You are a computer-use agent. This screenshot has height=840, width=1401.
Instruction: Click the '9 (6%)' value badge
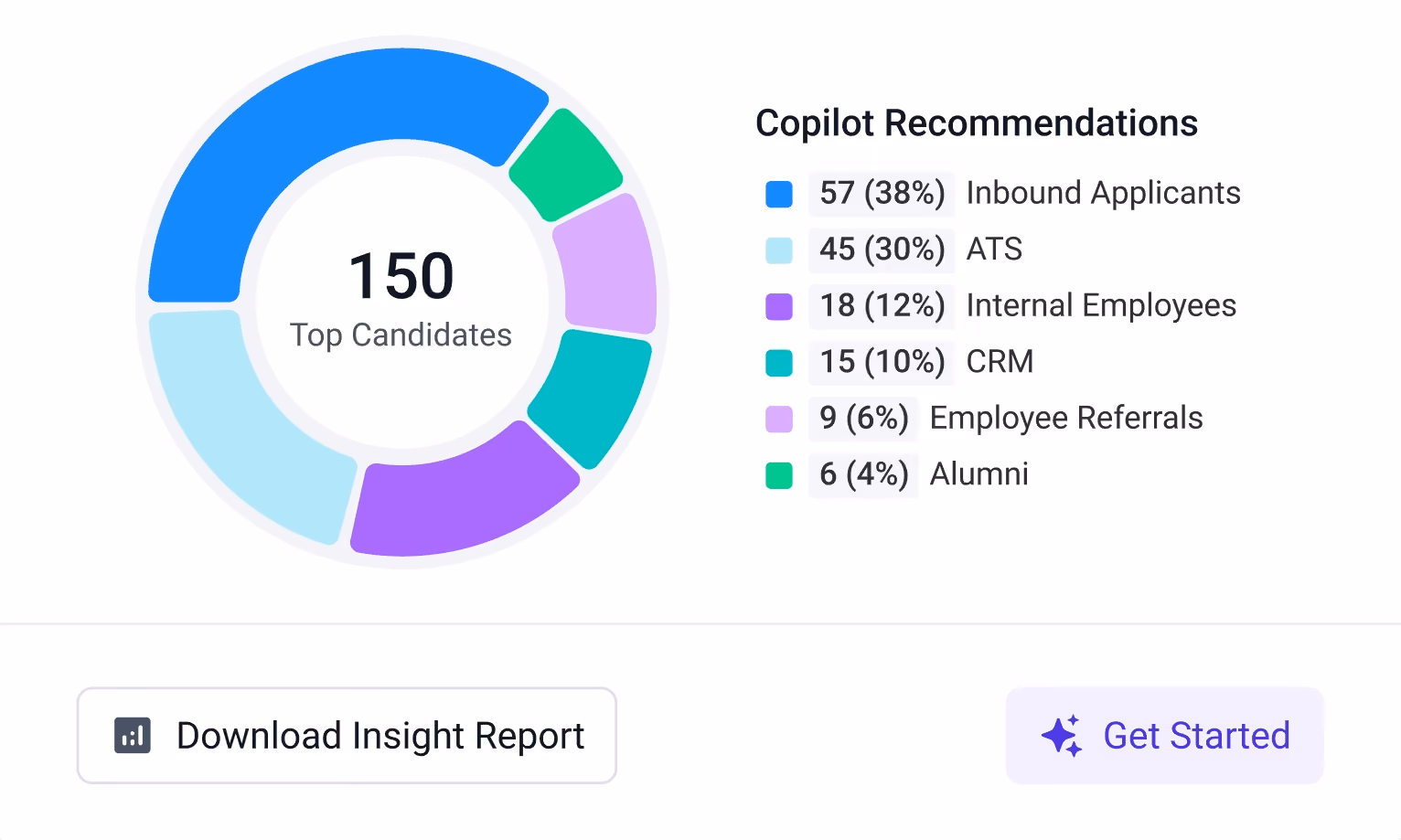(863, 419)
